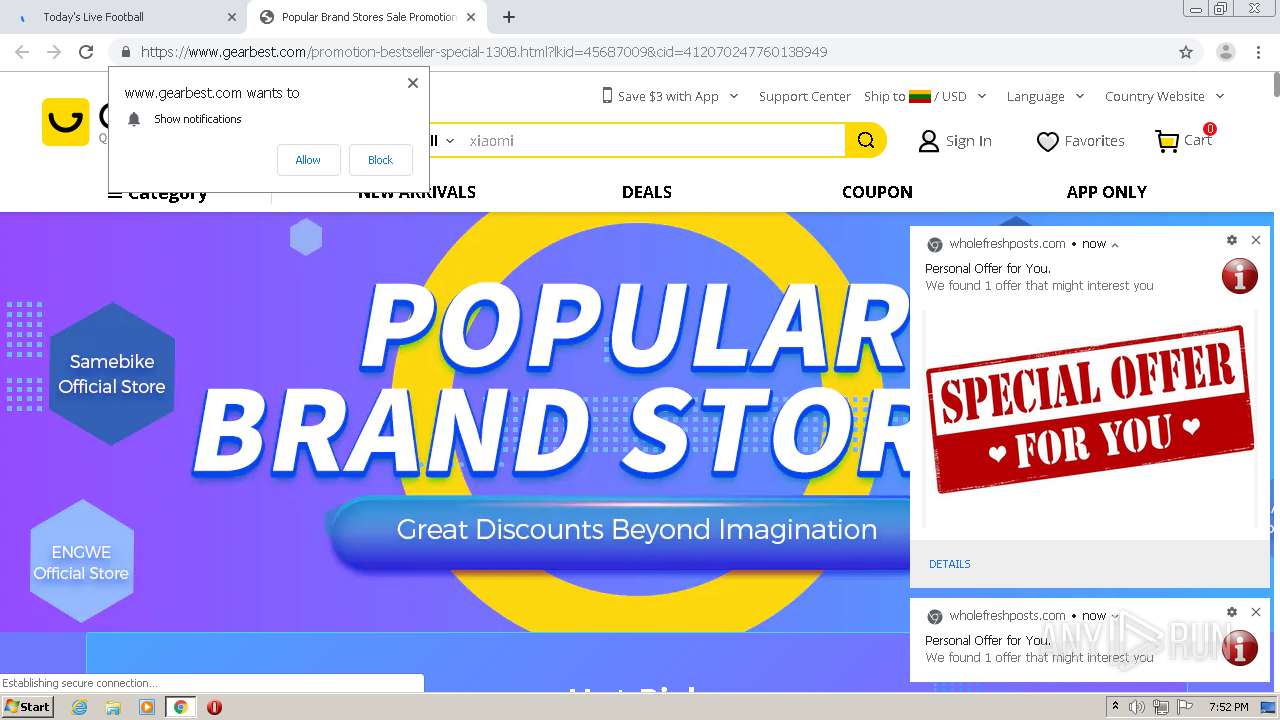Image resolution: width=1280 pixels, height=720 pixels.
Task: Open the Chrome profile avatar
Action: click(1225, 52)
